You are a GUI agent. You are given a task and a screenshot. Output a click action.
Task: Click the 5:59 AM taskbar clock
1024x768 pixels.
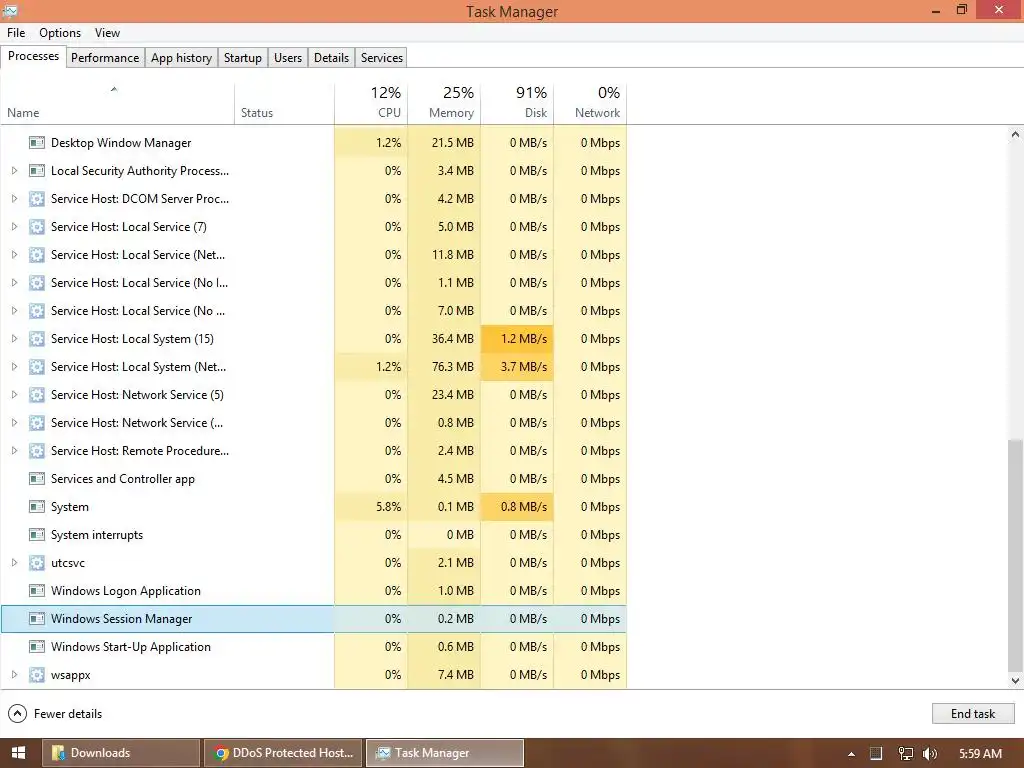click(980, 754)
